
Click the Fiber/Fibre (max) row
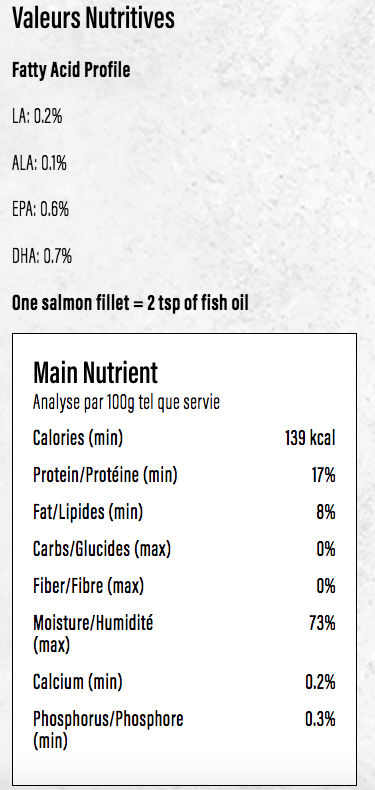184,586
